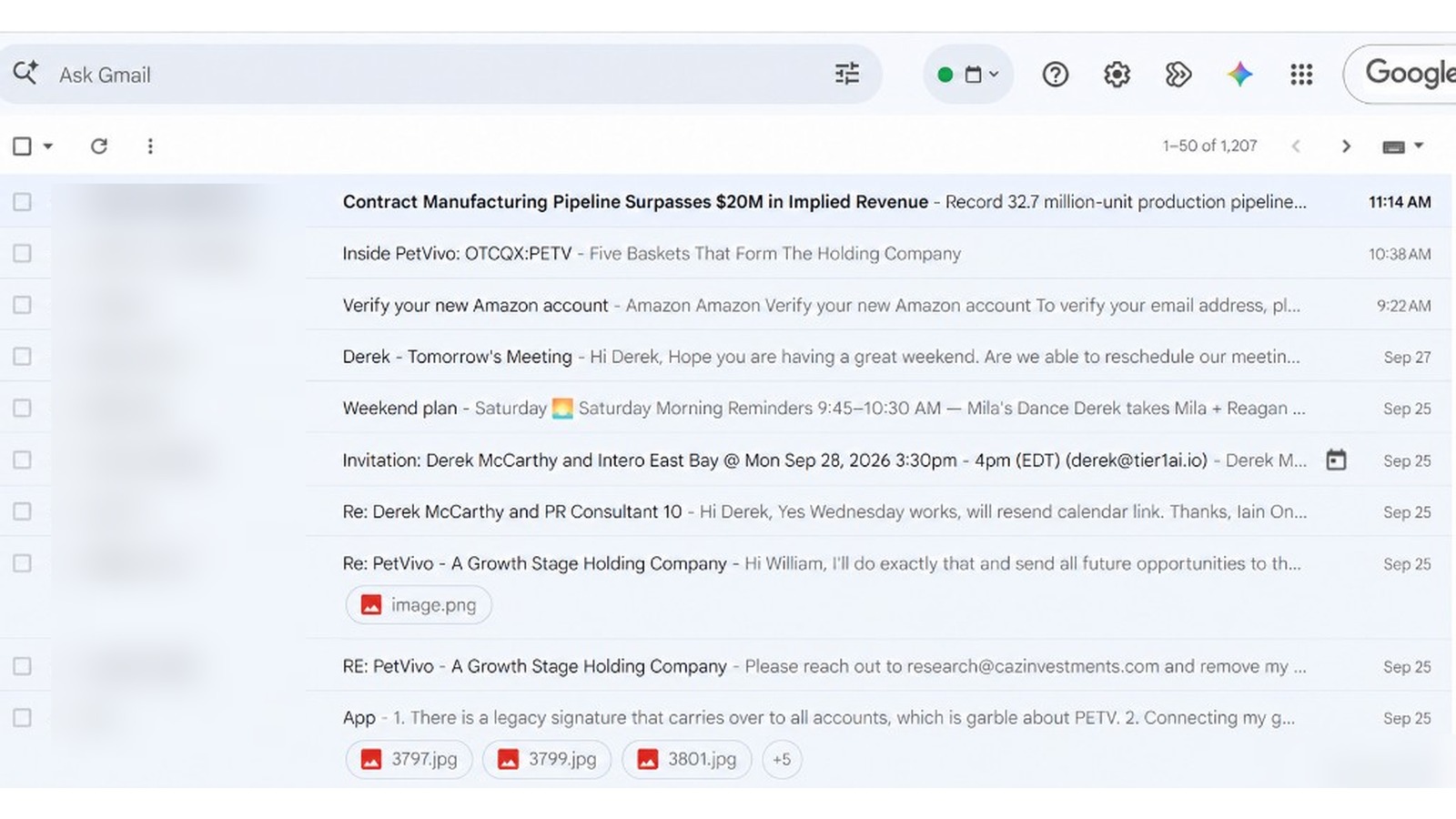
Task: Open Re: Derek McCarthy and PR Consultant 10
Action: click(725, 511)
